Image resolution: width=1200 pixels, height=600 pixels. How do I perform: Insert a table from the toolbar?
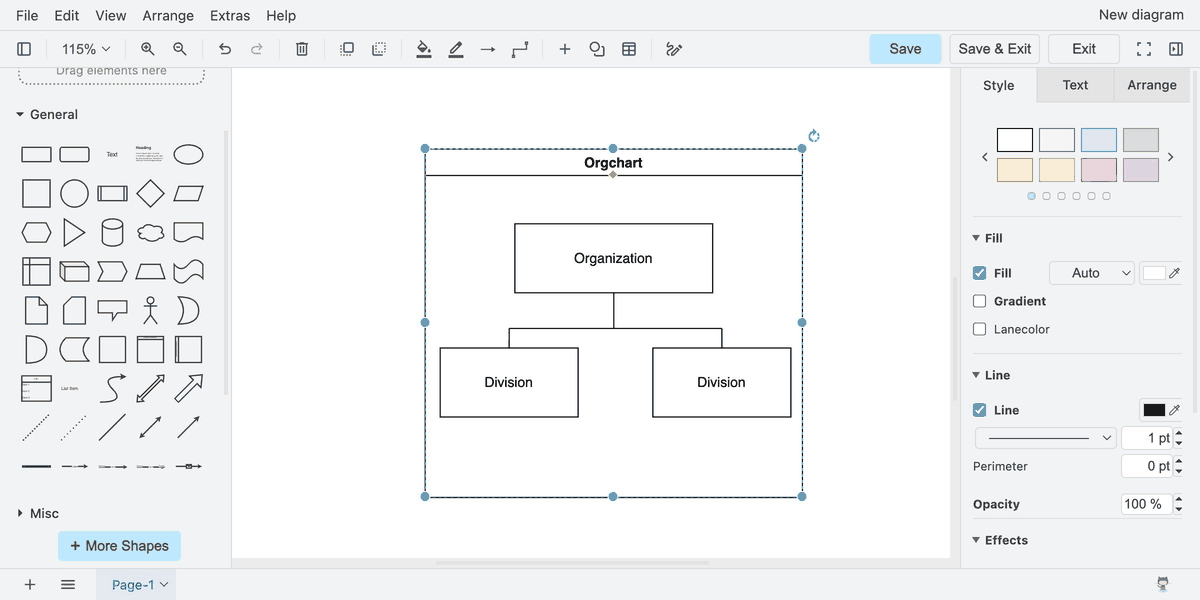tap(629, 49)
